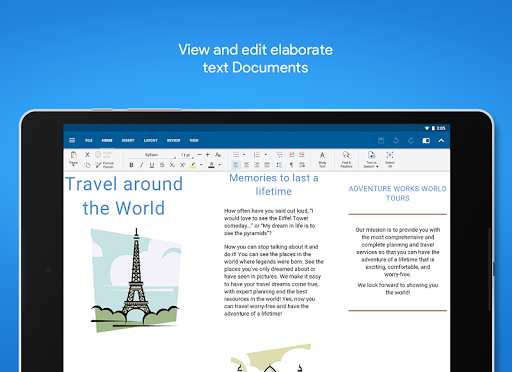The image size is (512, 372).
Task: Open Find & Replace
Action: pos(346,159)
